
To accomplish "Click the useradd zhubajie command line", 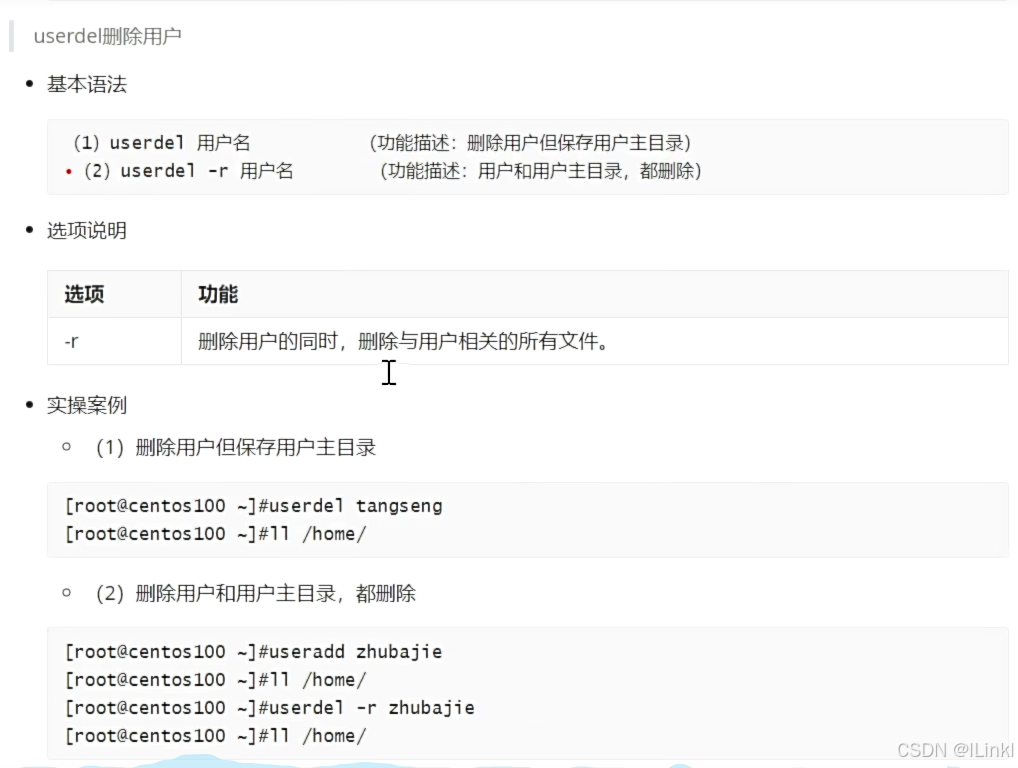I will (252, 651).
